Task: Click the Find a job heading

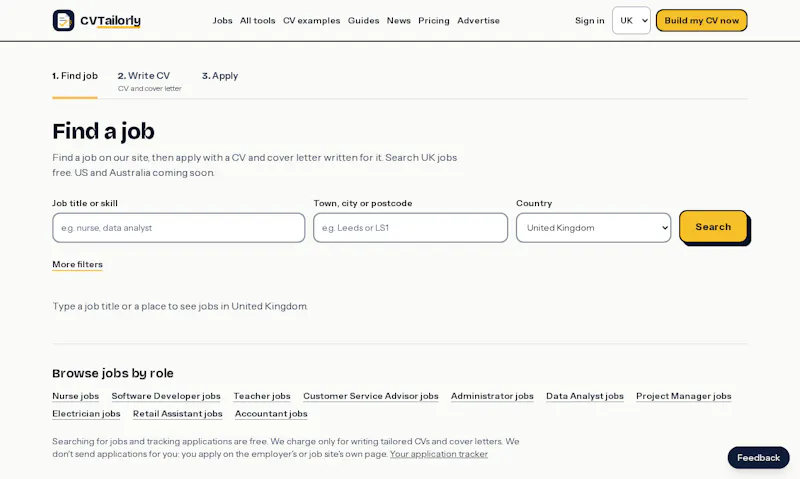Action: click(x=103, y=131)
